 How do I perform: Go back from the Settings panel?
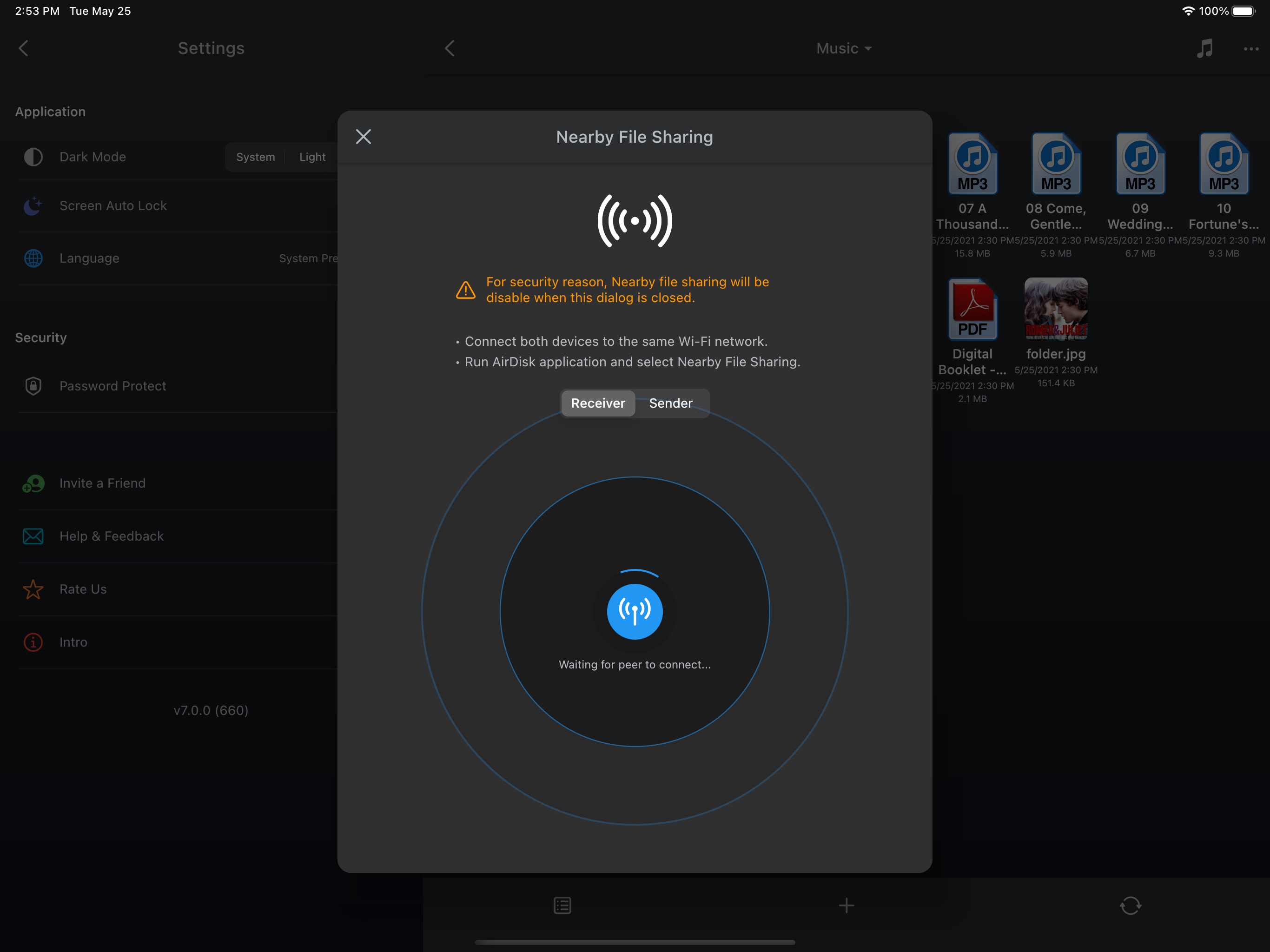pyautogui.click(x=24, y=48)
